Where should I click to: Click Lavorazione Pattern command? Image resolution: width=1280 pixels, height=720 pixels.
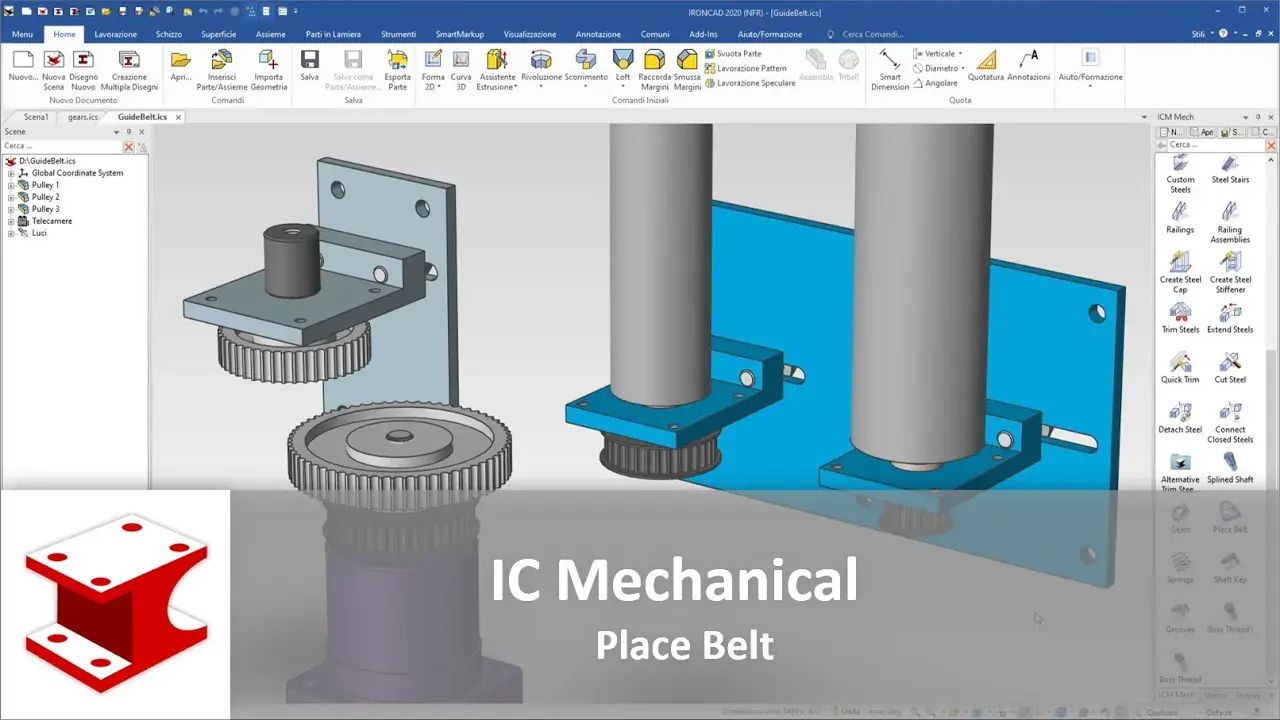[745, 68]
